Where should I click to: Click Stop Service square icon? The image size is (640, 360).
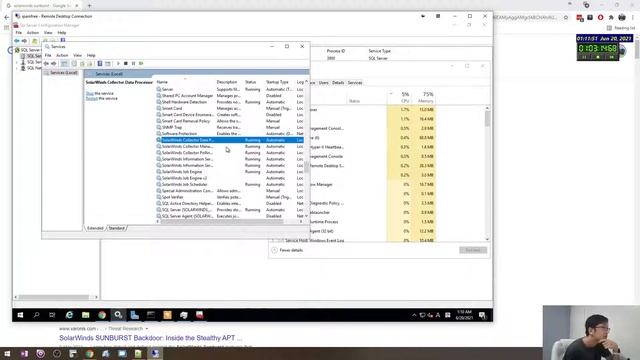(126, 64)
